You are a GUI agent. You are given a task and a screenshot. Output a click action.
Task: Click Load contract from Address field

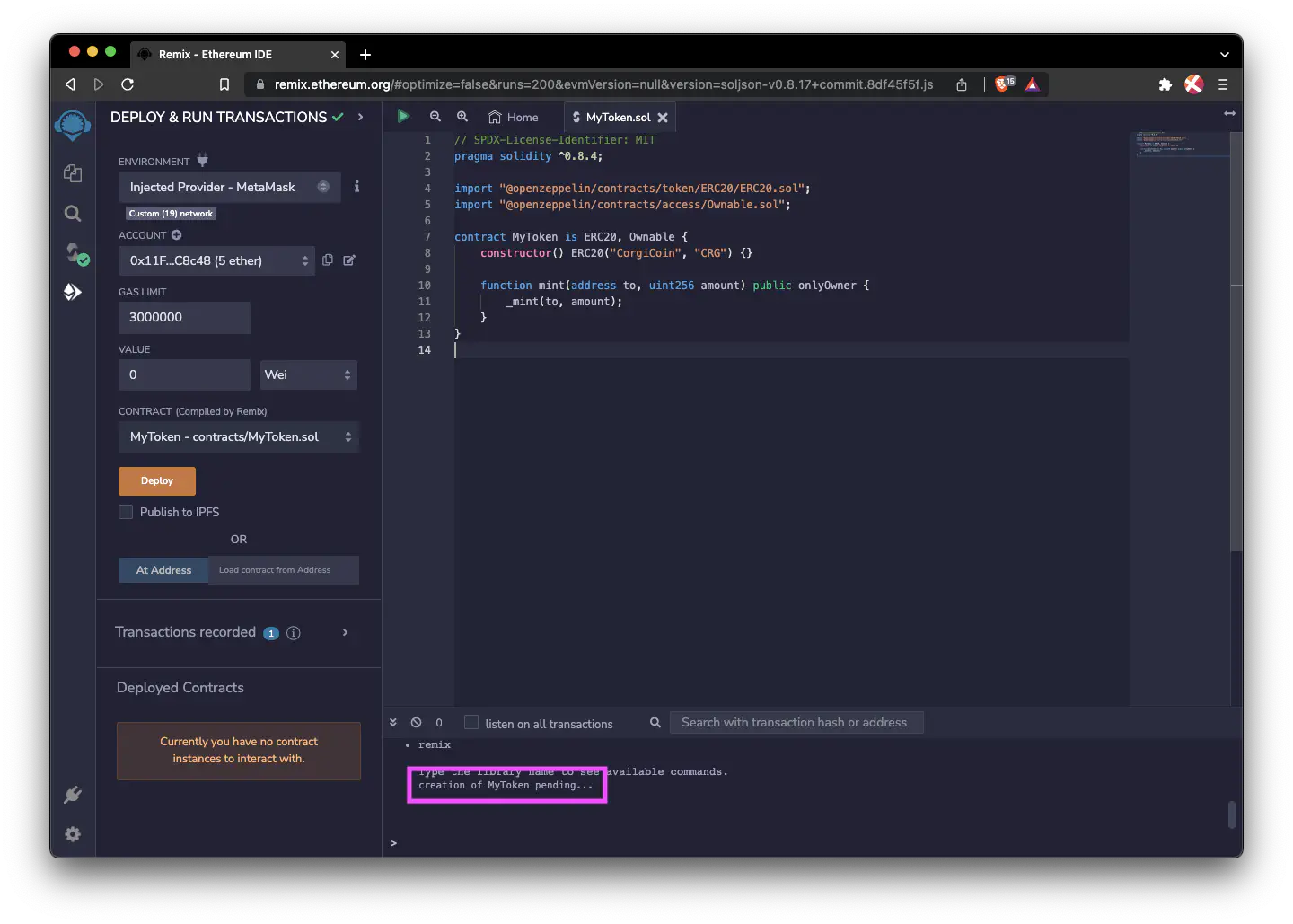coord(284,570)
